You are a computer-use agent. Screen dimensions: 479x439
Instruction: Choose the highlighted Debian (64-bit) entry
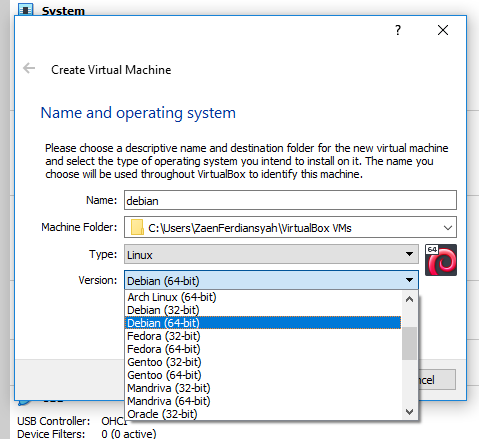[x=263, y=323]
